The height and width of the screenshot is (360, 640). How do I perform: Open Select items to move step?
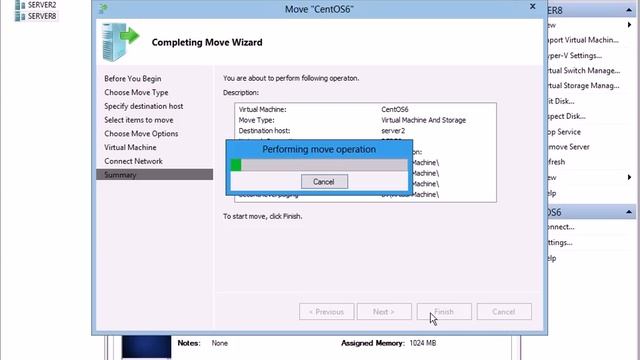pyautogui.click(x=139, y=120)
